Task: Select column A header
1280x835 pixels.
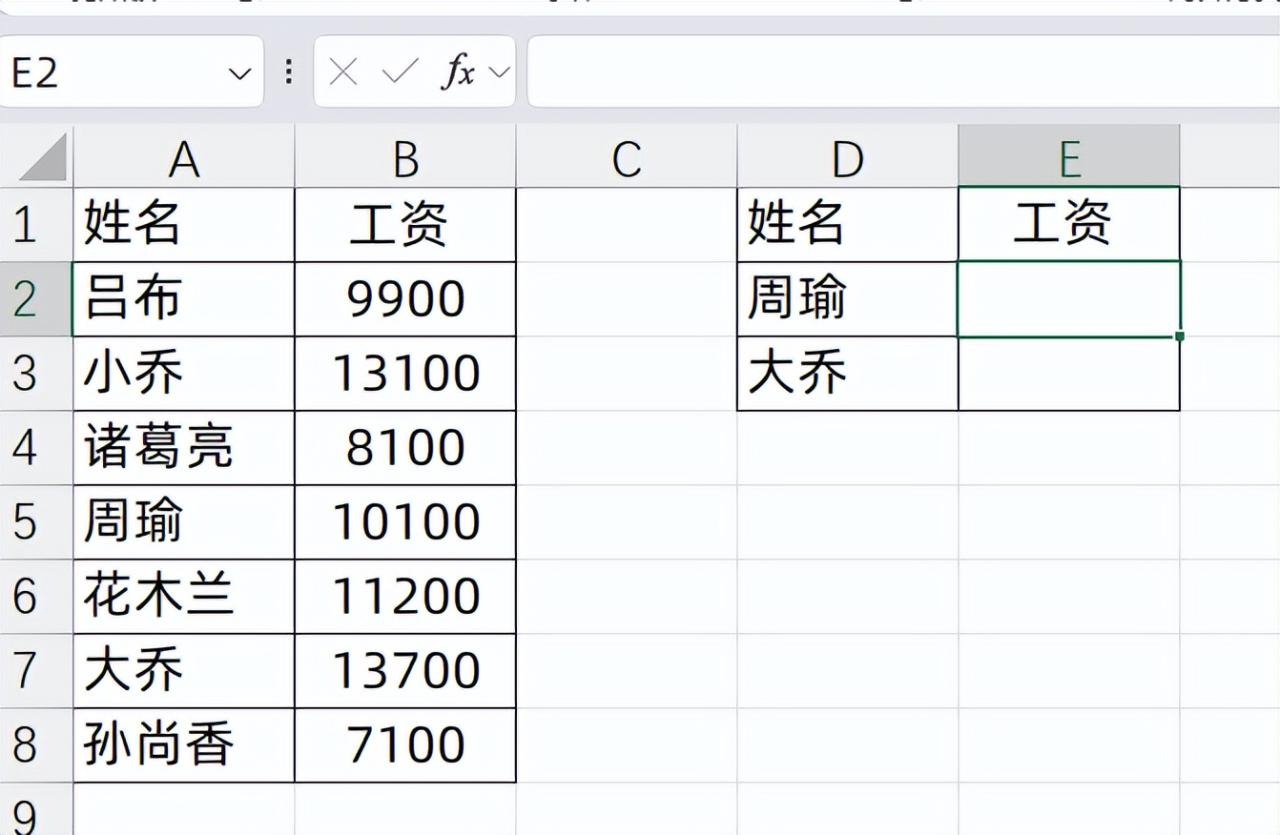Action: point(184,157)
